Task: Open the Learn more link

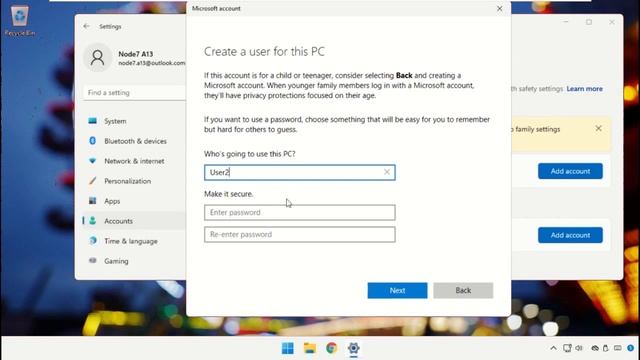Action: click(x=584, y=89)
